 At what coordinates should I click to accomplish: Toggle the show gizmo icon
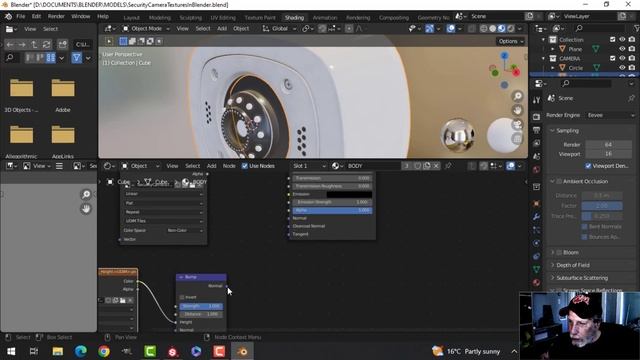pos(429,29)
